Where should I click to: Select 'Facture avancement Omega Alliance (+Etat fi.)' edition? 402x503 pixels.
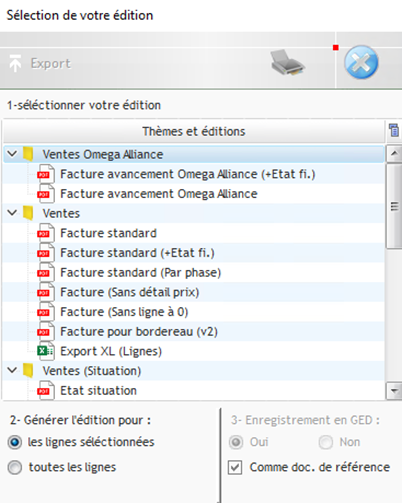tap(188, 174)
